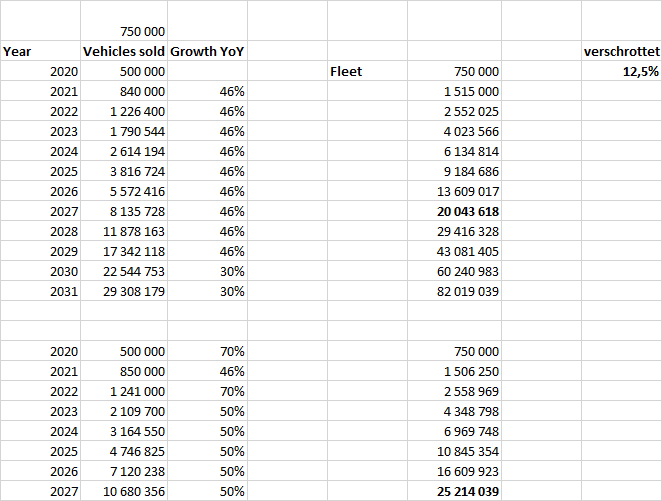
Task: Click the "Vehicles sold" column header cell
Action: click(x=123, y=51)
